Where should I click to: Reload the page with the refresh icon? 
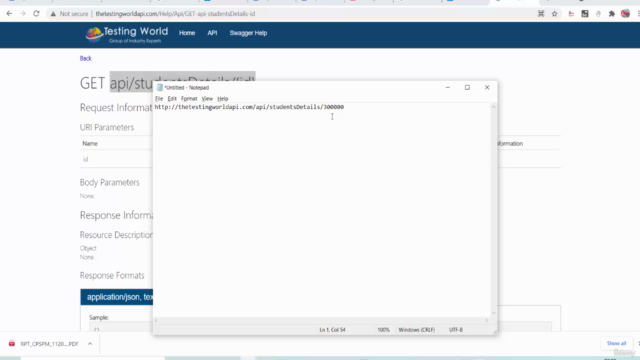pyautogui.click(x=36, y=13)
